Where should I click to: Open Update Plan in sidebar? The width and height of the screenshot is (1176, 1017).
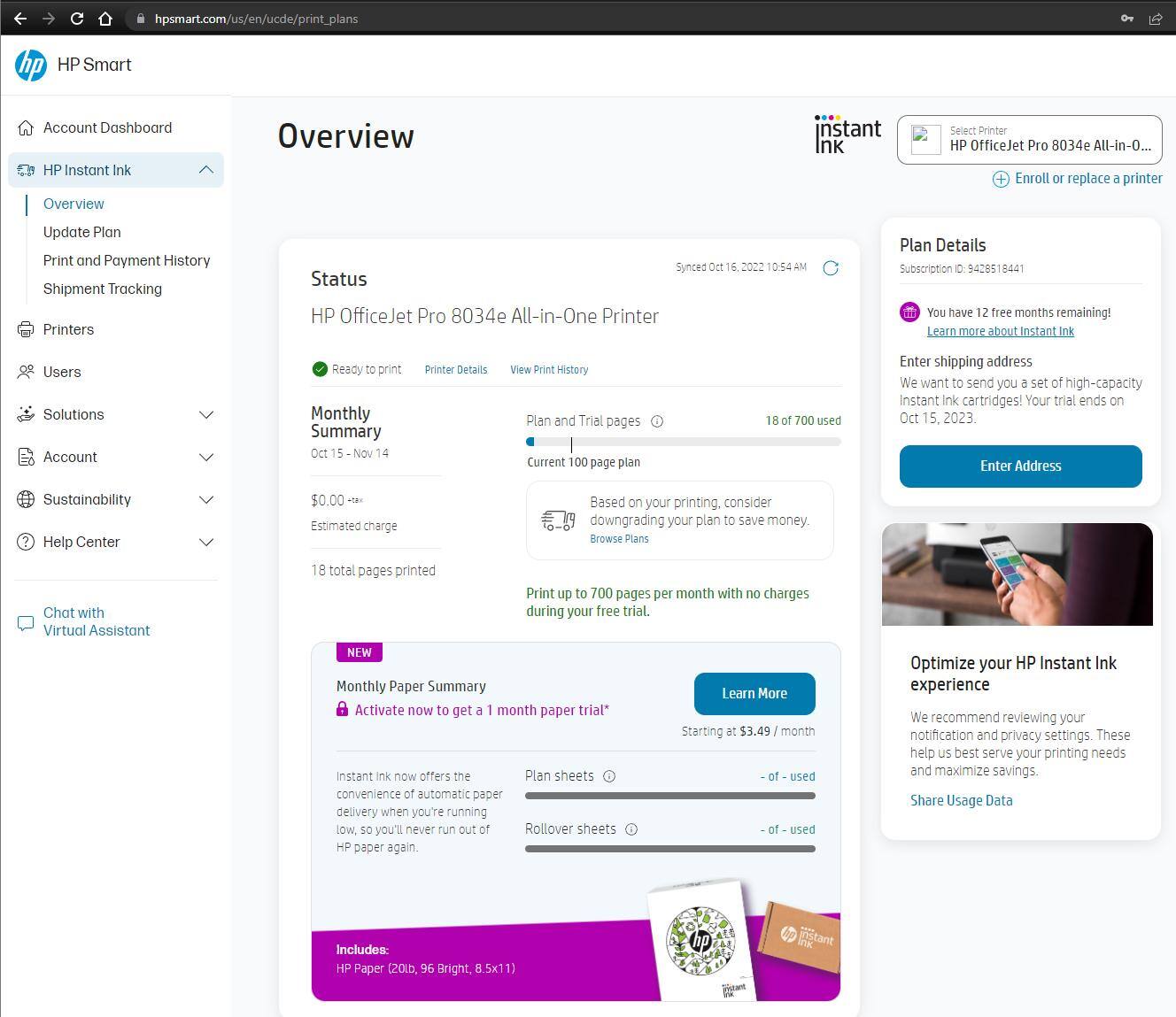click(82, 232)
